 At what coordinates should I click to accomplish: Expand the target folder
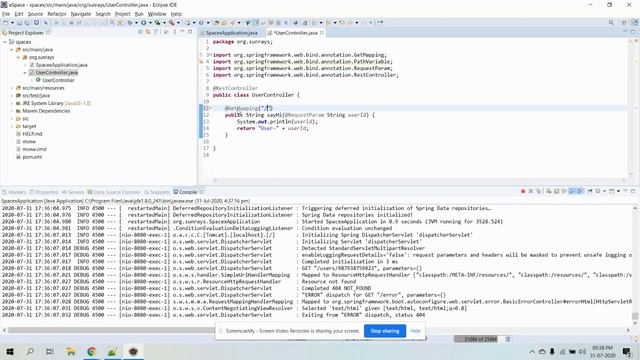click(x=12, y=127)
